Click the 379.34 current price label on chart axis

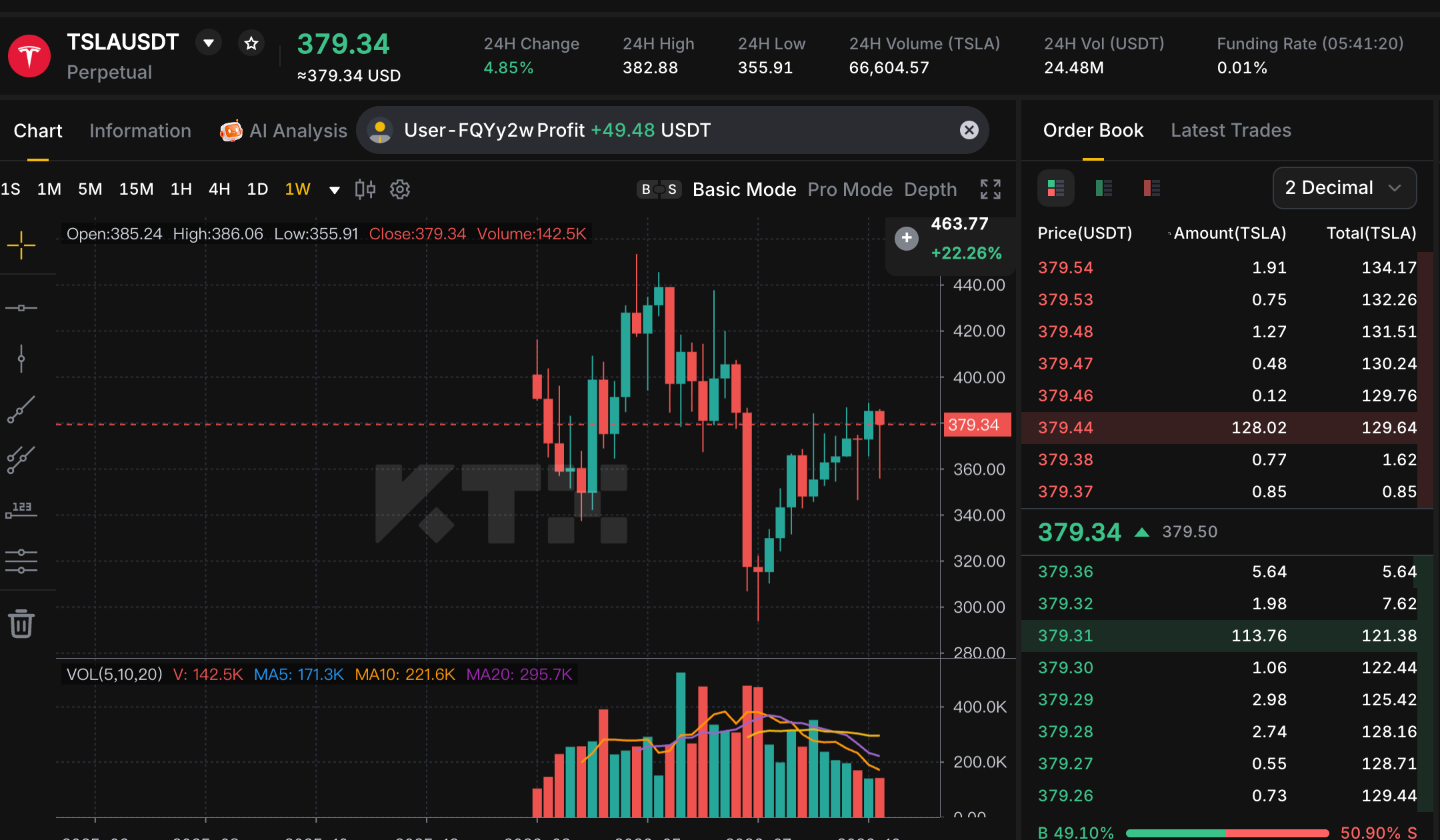tap(976, 425)
